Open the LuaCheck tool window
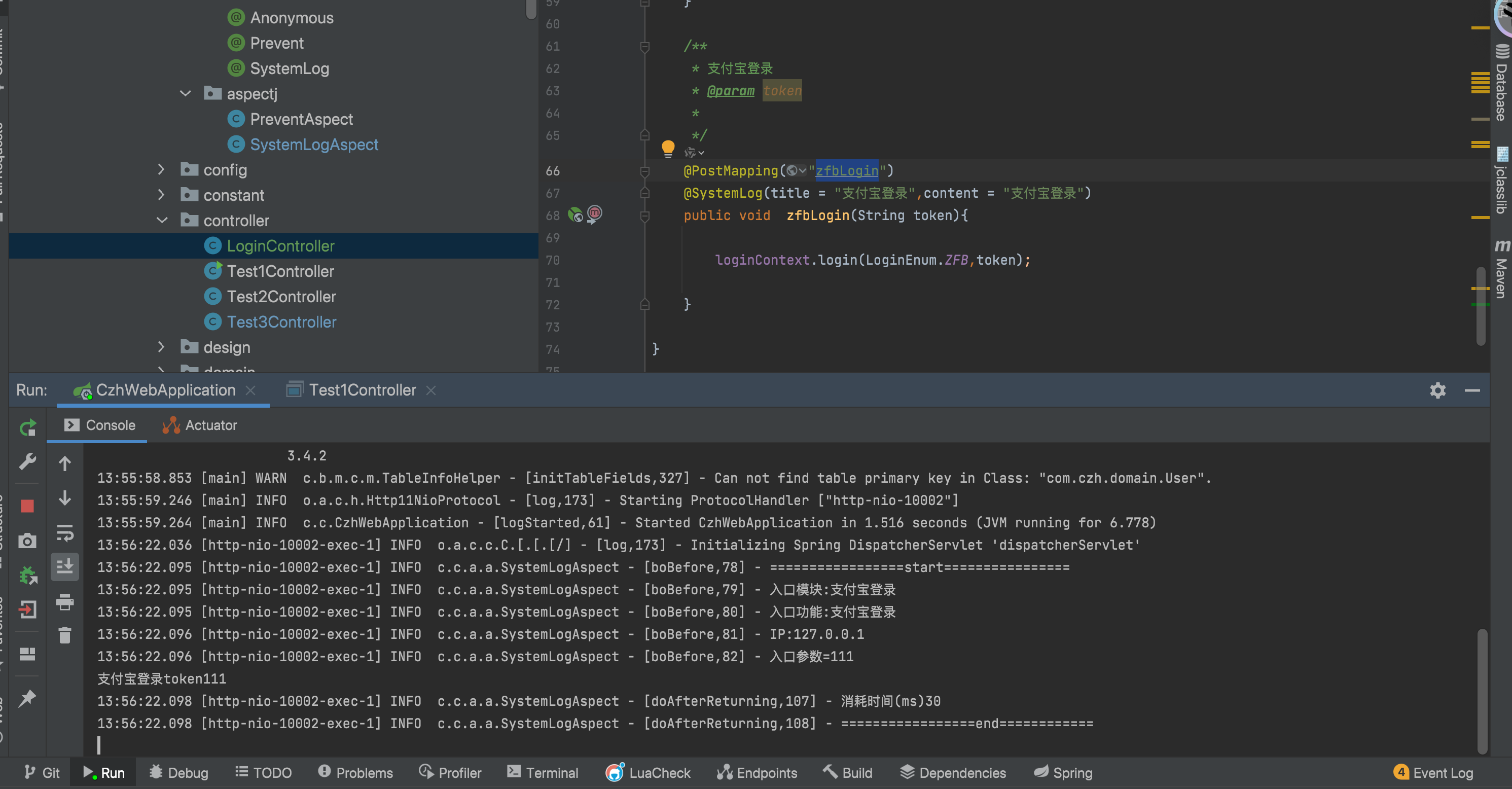 (648, 773)
